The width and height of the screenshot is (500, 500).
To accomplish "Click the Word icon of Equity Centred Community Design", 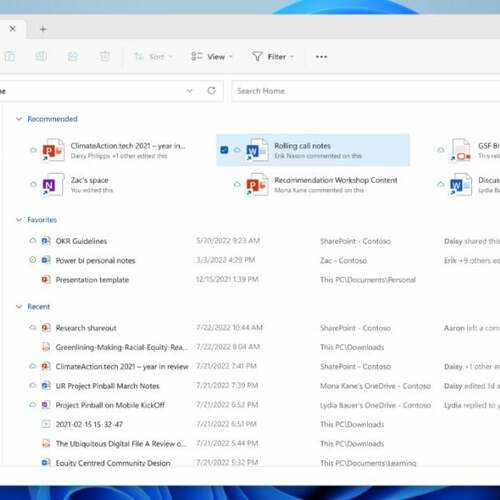I will 46,462.
